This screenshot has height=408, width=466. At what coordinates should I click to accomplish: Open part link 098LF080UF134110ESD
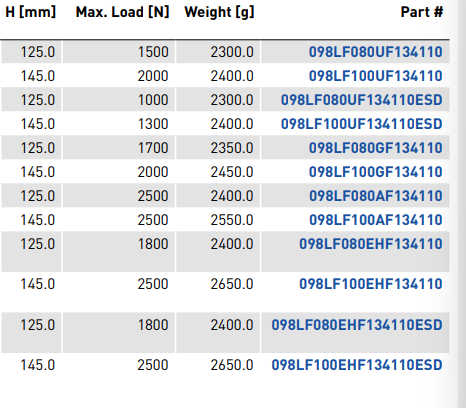[x=362, y=100]
